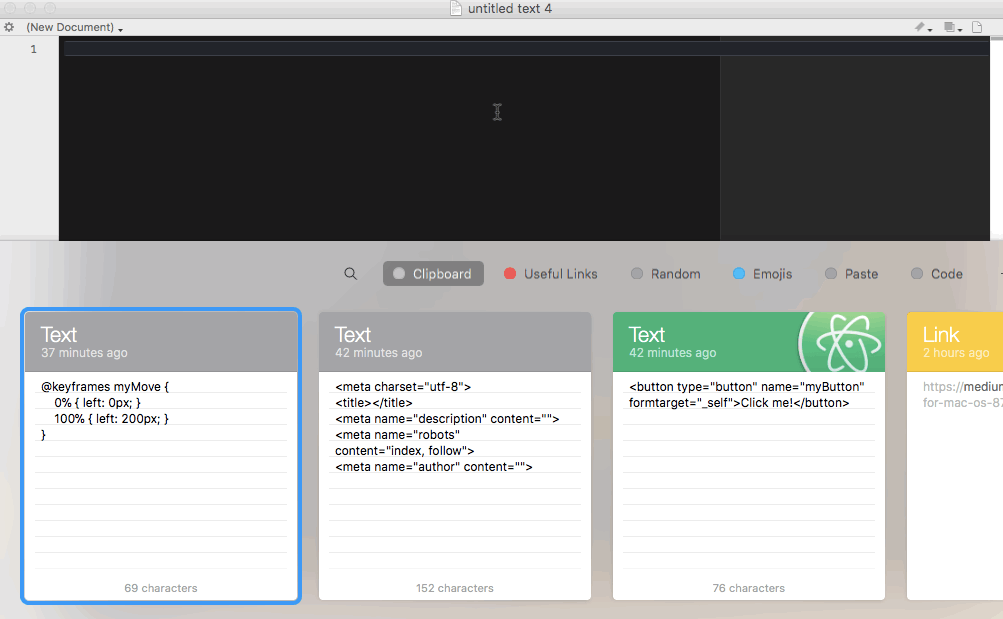The width and height of the screenshot is (1003, 619).
Task: Open the Useful Links pinboard
Action: tap(551, 274)
